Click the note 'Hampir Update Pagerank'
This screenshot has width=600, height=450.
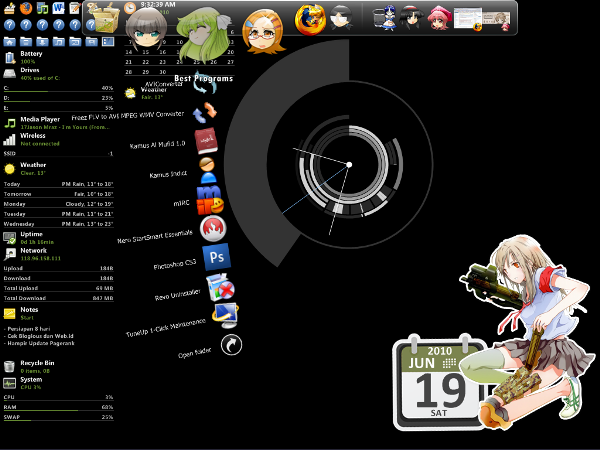pos(39,343)
